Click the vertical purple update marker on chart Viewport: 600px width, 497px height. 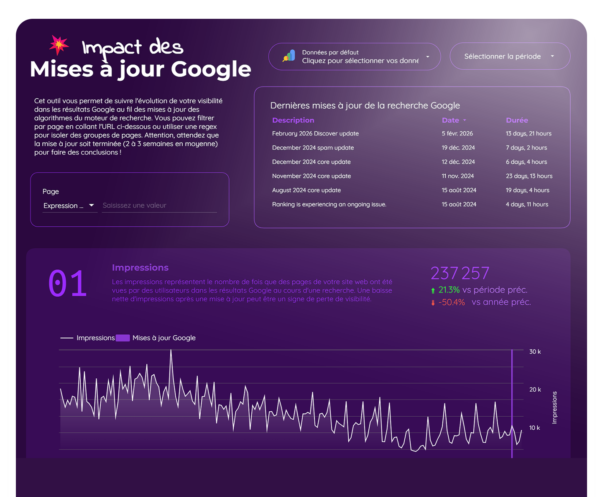click(x=512, y=403)
